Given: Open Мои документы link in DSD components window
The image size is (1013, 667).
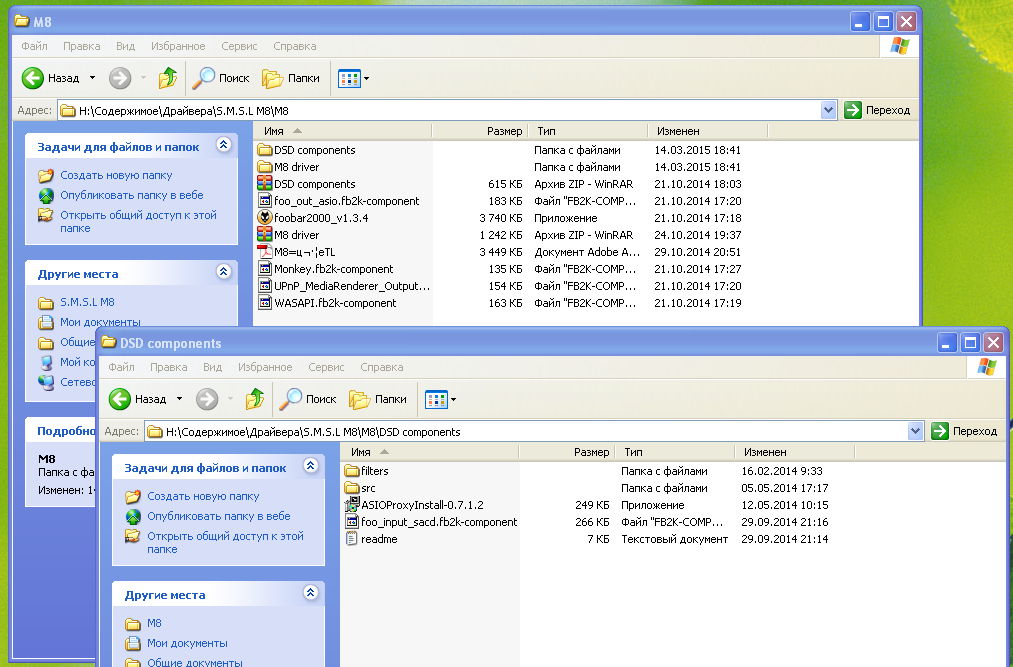Looking at the screenshot, I should pyautogui.click(x=187, y=643).
